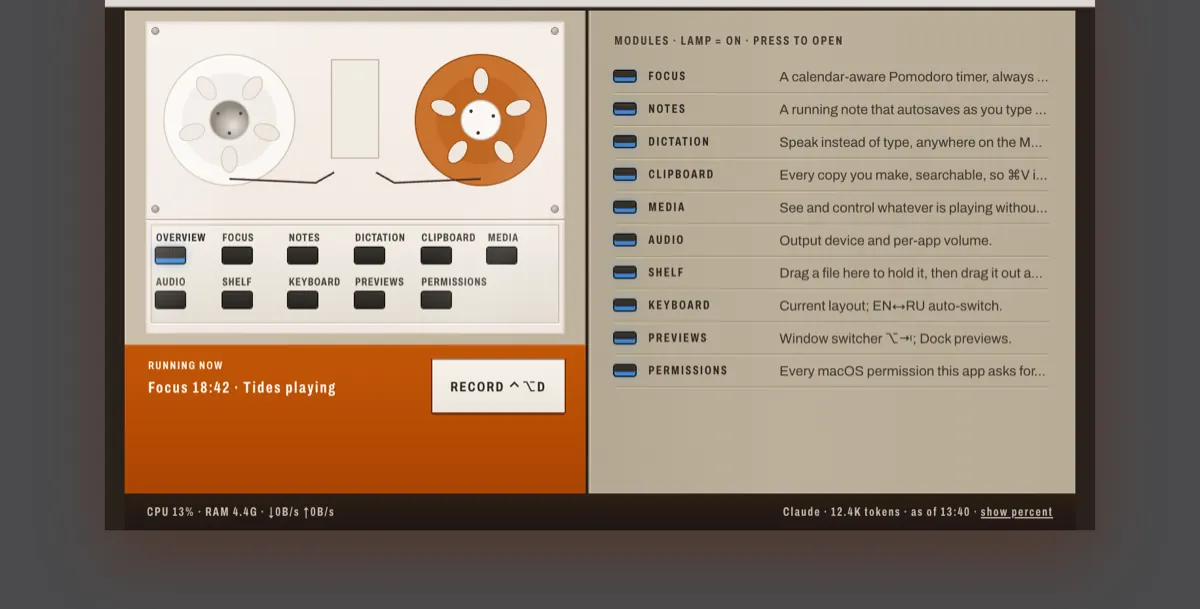This screenshot has height=609, width=1200.
Task: Toggle the DICTATION module lamp
Action: pyautogui.click(x=625, y=142)
